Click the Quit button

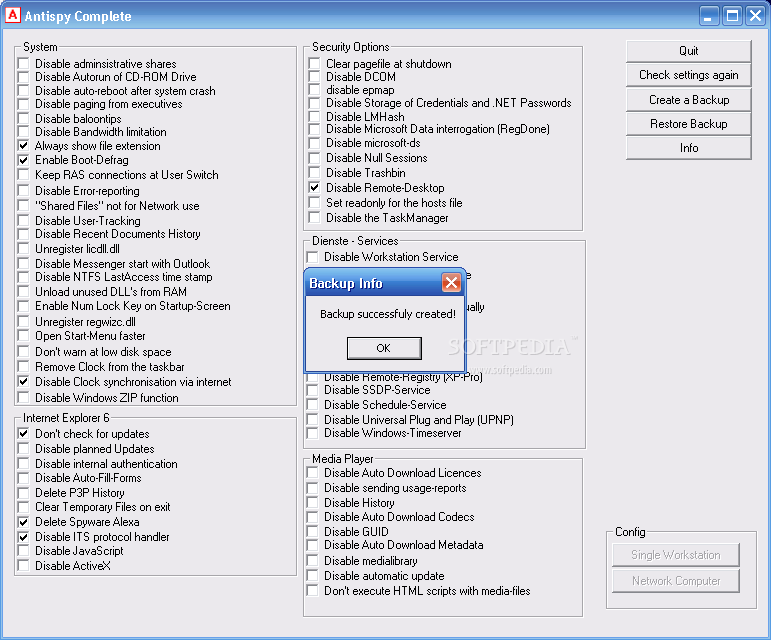(688, 51)
